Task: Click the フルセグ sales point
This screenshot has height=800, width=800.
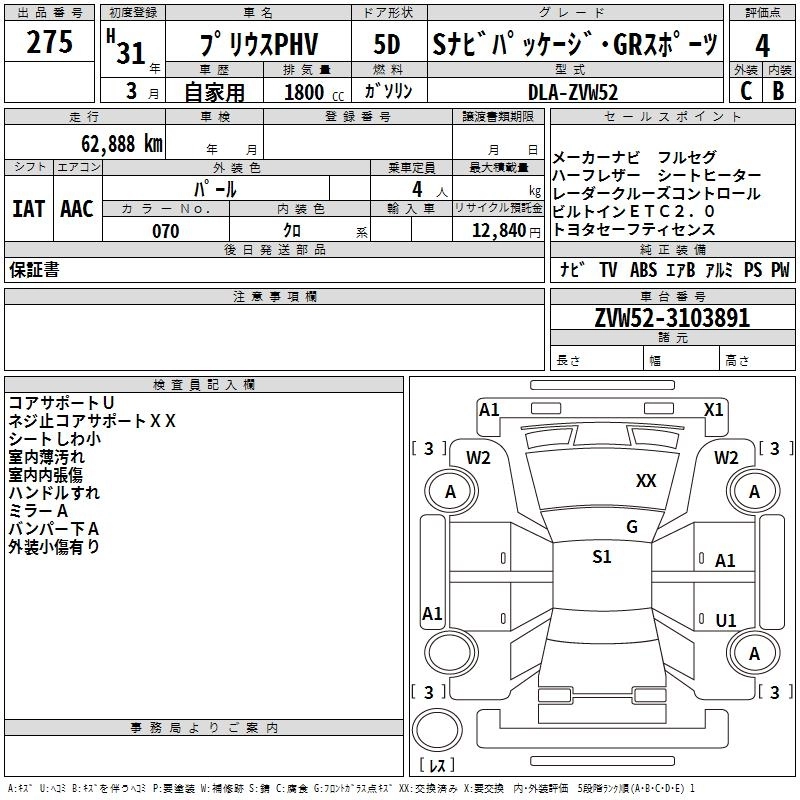Action: pos(687,157)
